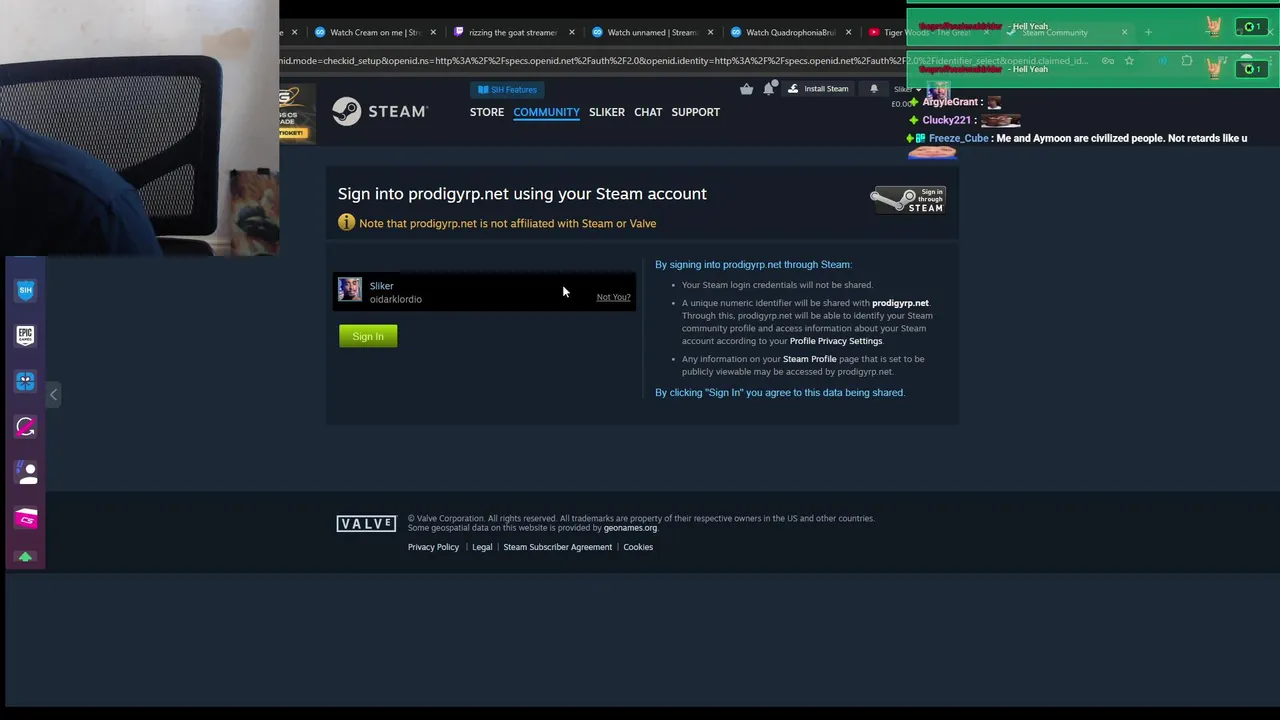Screen dimensions: 1280x720
Task: Open the SUPPORT menu item
Action: point(695,112)
